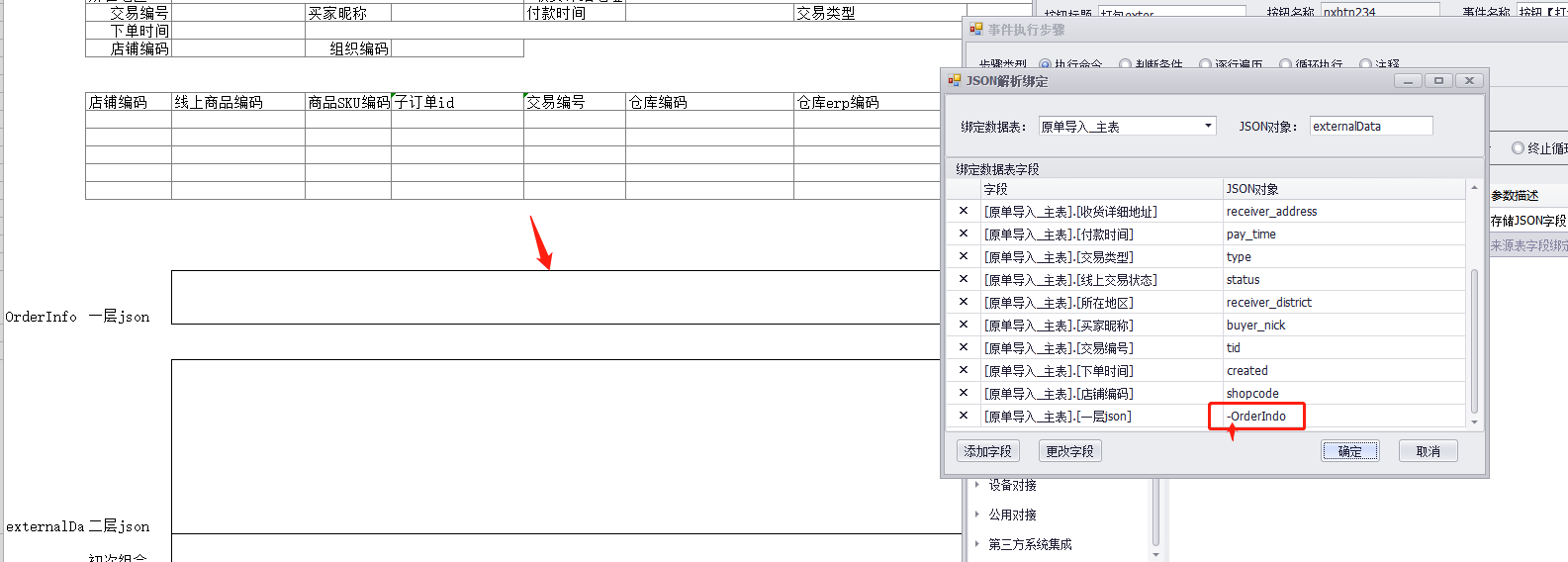The height and width of the screenshot is (562, 1568).
Task: Select the 注释 step type radio
Action: point(1365,64)
